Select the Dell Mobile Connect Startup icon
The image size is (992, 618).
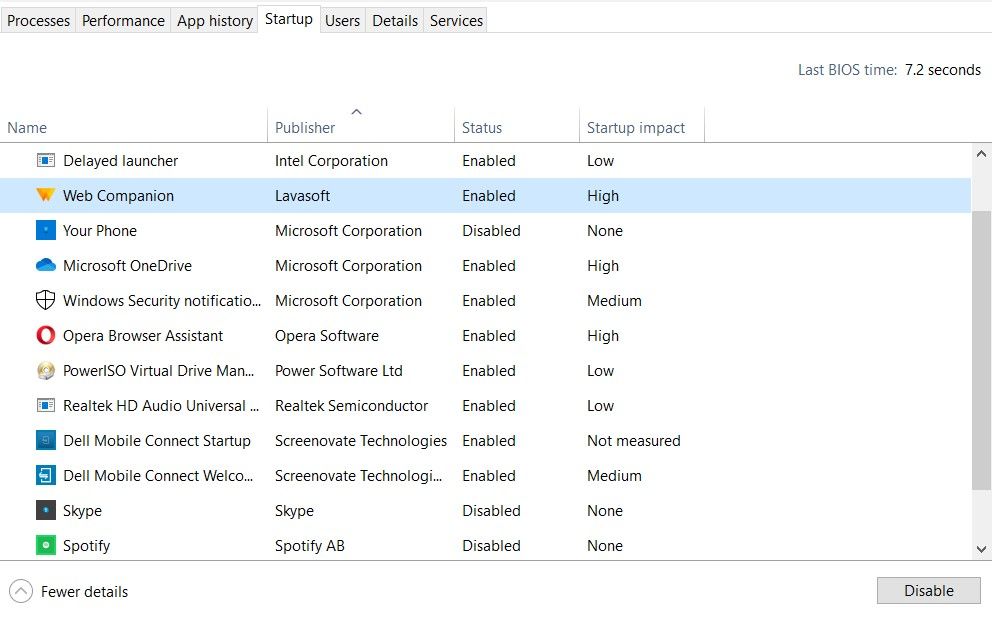click(x=46, y=440)
